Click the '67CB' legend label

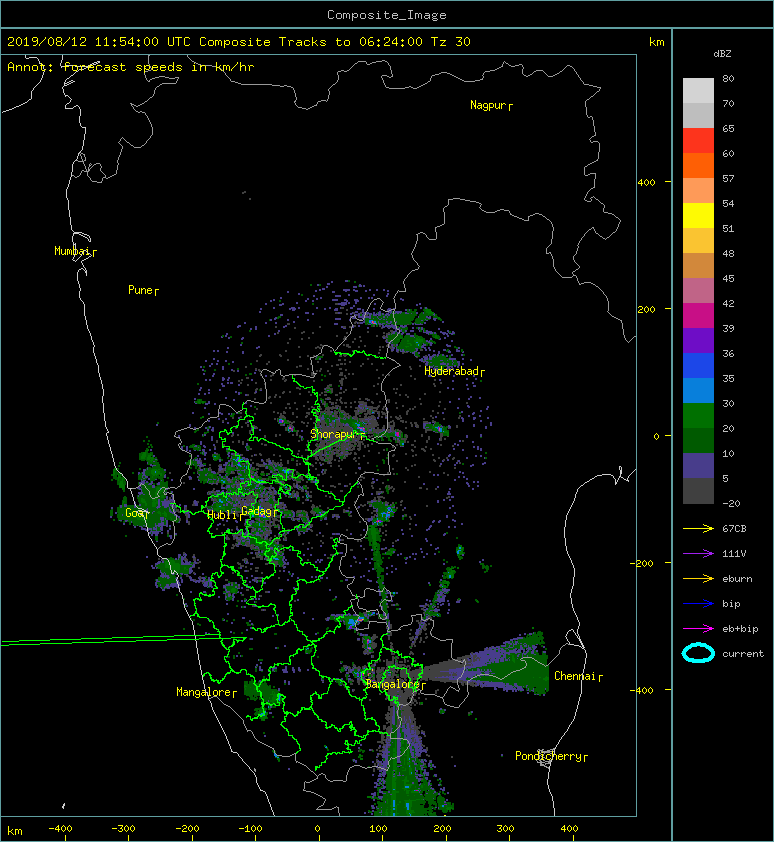coord(734,528)
